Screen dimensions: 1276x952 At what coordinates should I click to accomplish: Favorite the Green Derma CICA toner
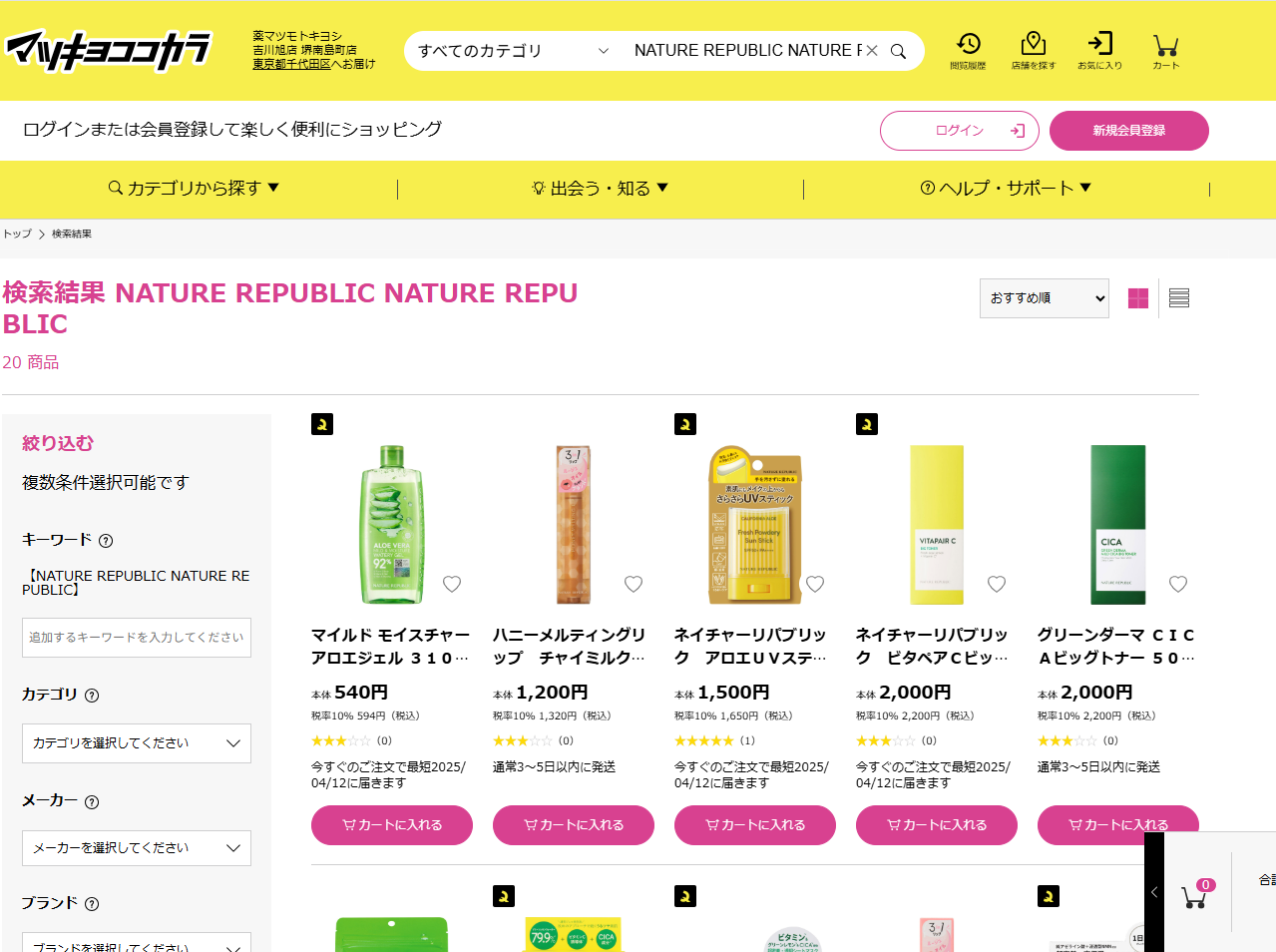(x=1178, y=584)
